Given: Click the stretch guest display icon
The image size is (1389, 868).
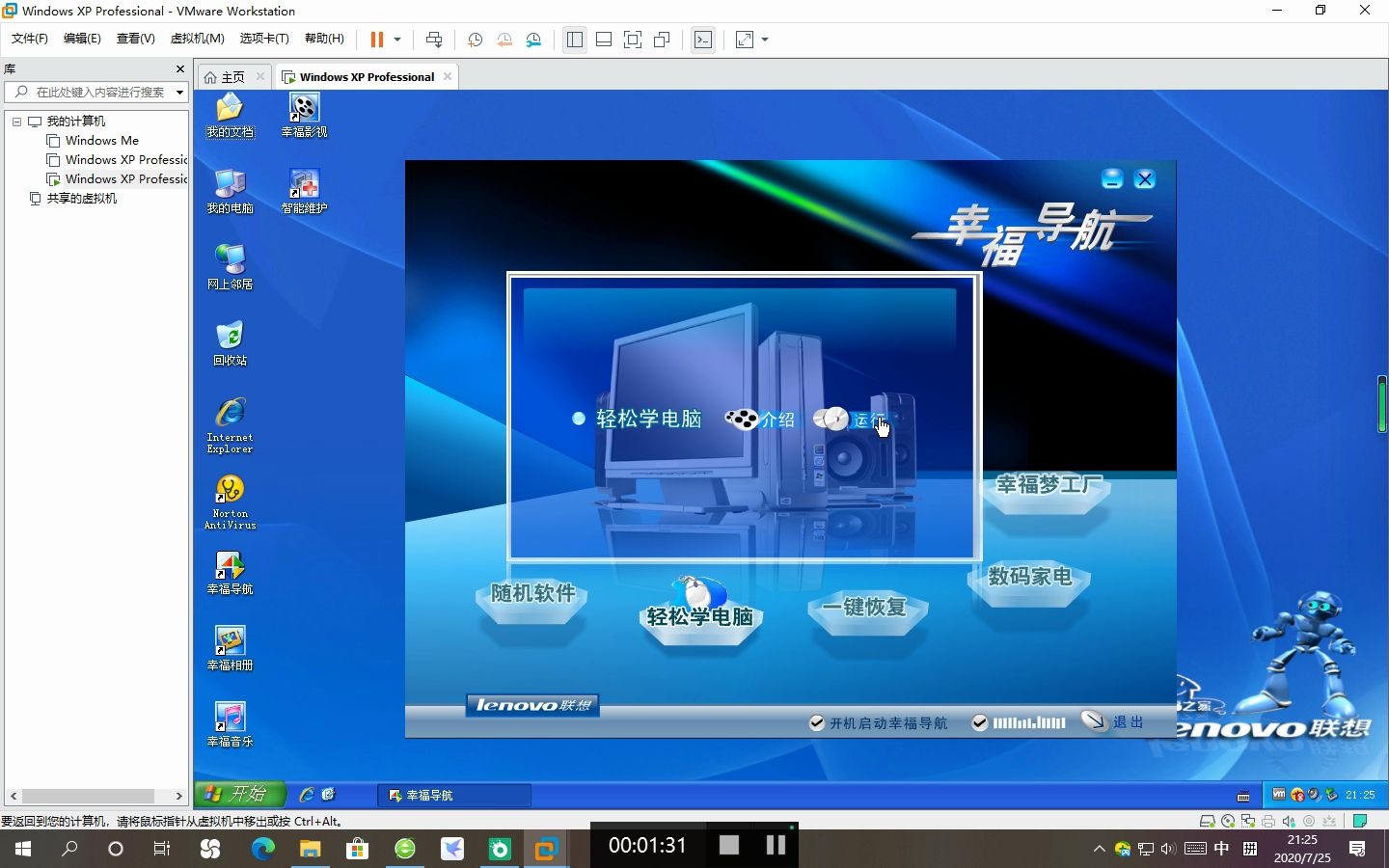Looking at the screenshot, I should click(x=745, y=40).
